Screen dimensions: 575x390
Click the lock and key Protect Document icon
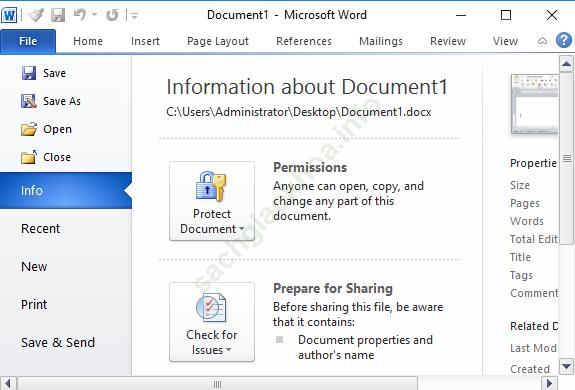211,187
